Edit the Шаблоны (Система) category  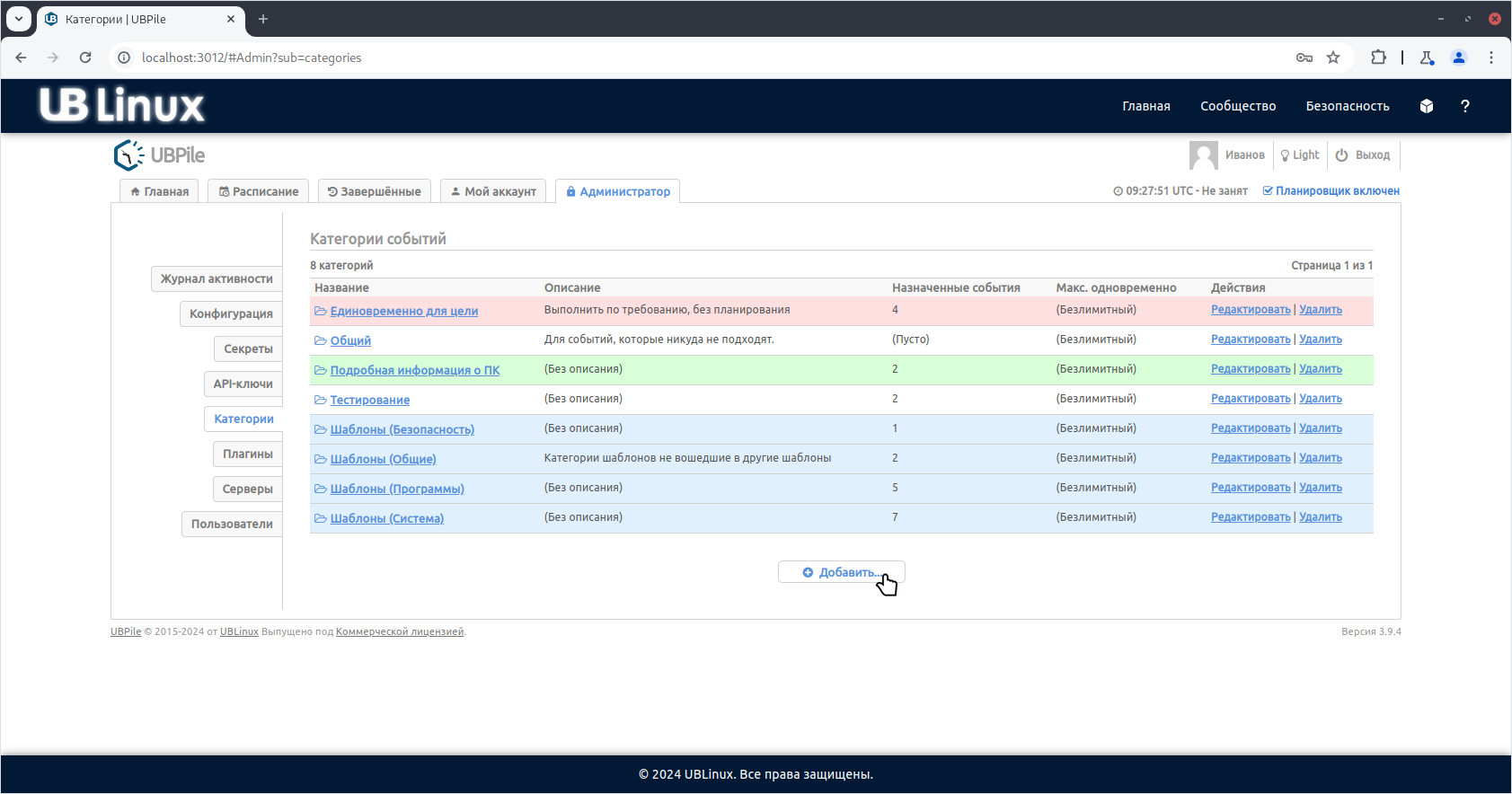[x=1251, y=517]
